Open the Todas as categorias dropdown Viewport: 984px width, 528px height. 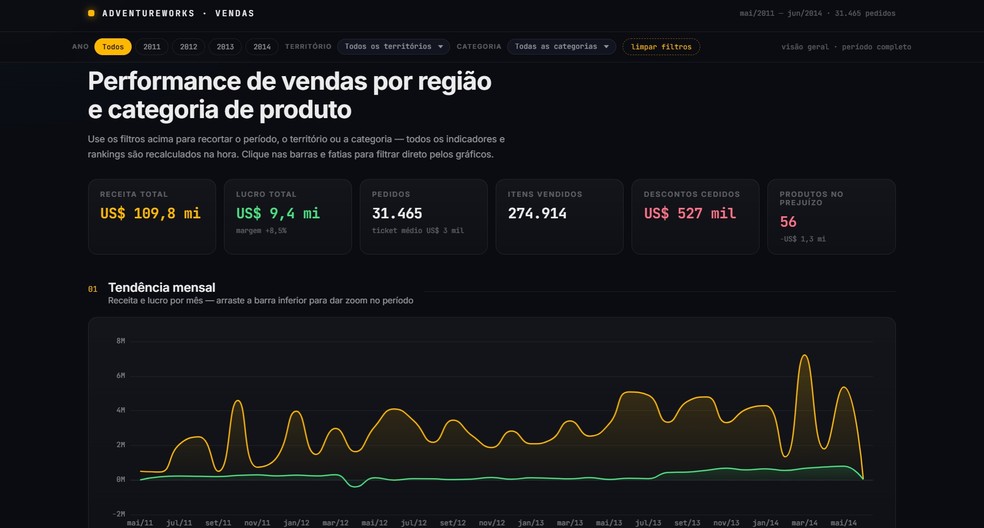[x=562, y=46]
